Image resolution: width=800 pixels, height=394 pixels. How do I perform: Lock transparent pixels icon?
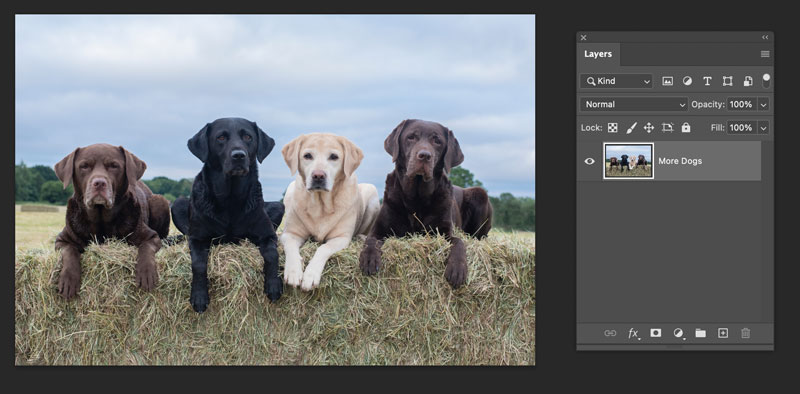point(613,128)
